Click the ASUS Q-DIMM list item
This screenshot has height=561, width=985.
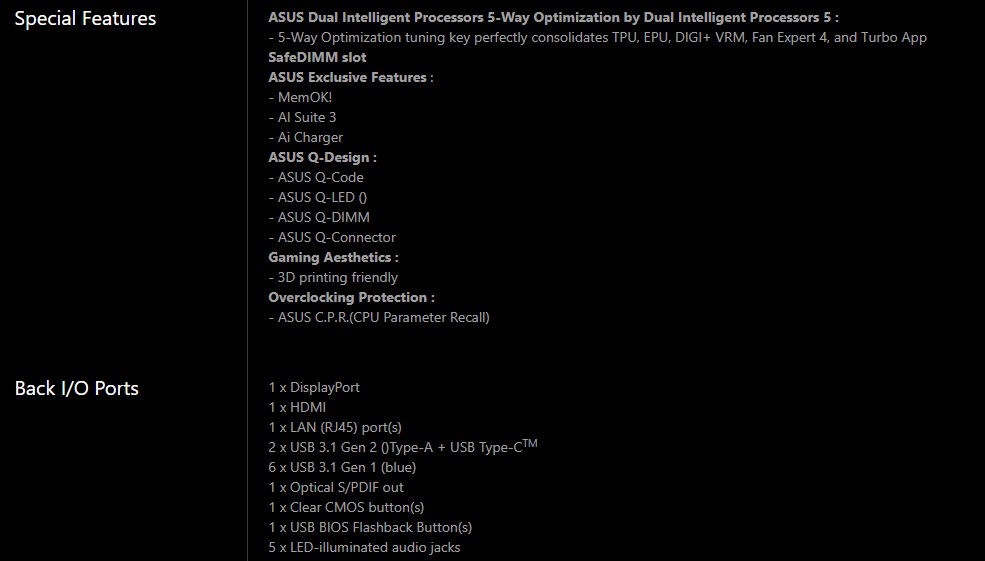tap(319, 217)
